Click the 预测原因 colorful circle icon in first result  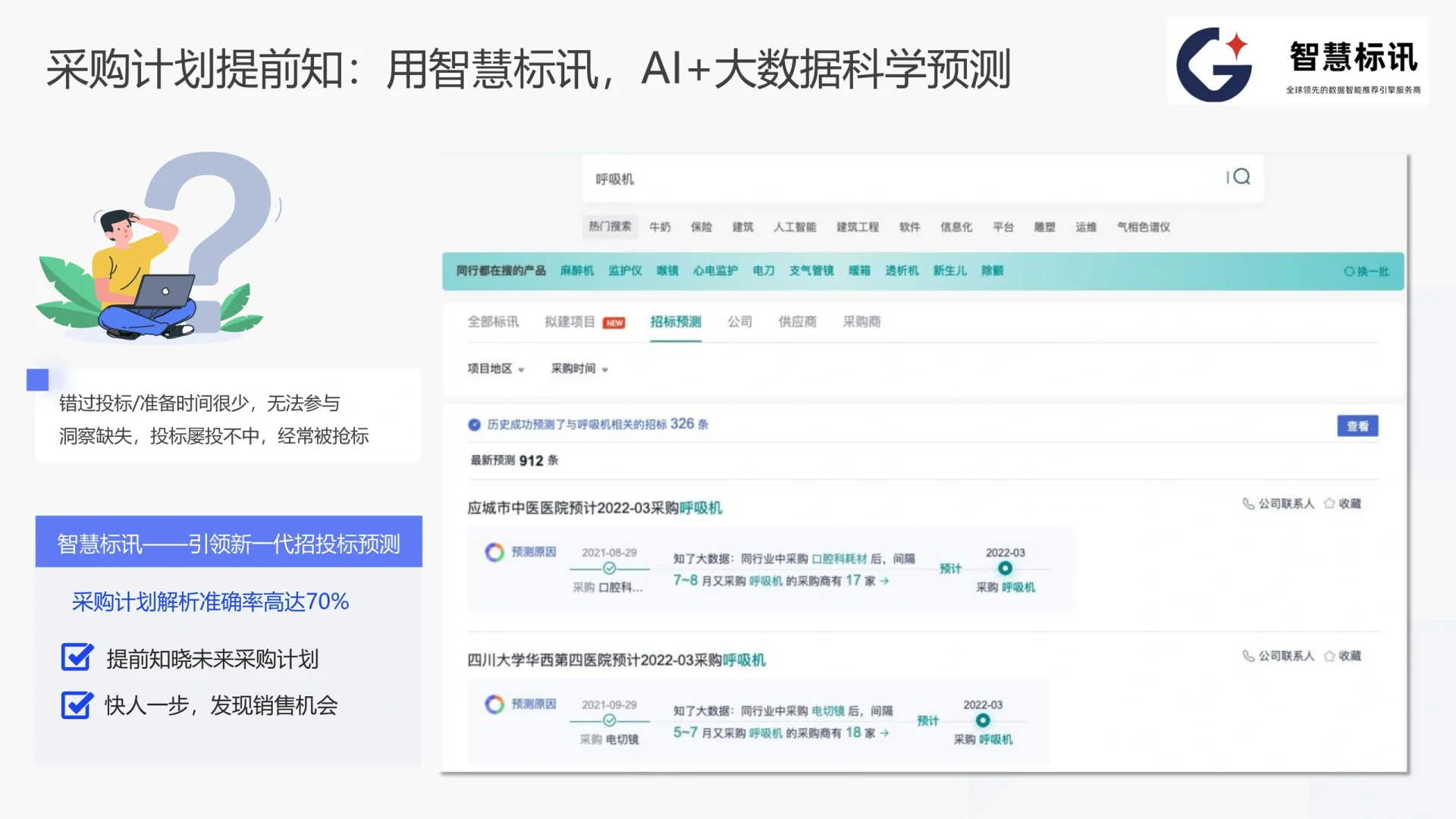[495, 552]
